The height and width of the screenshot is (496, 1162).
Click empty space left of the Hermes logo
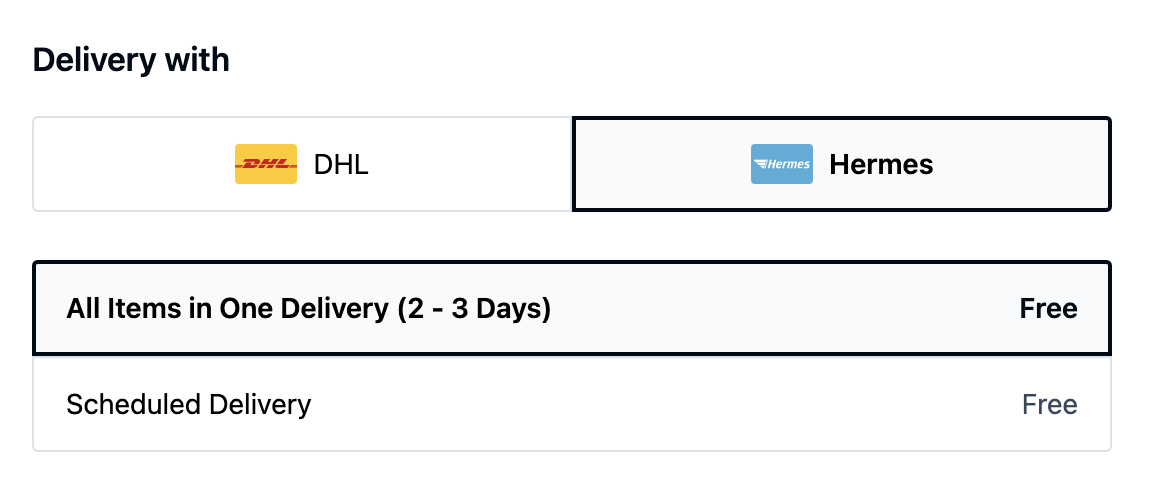coord(660,164)
